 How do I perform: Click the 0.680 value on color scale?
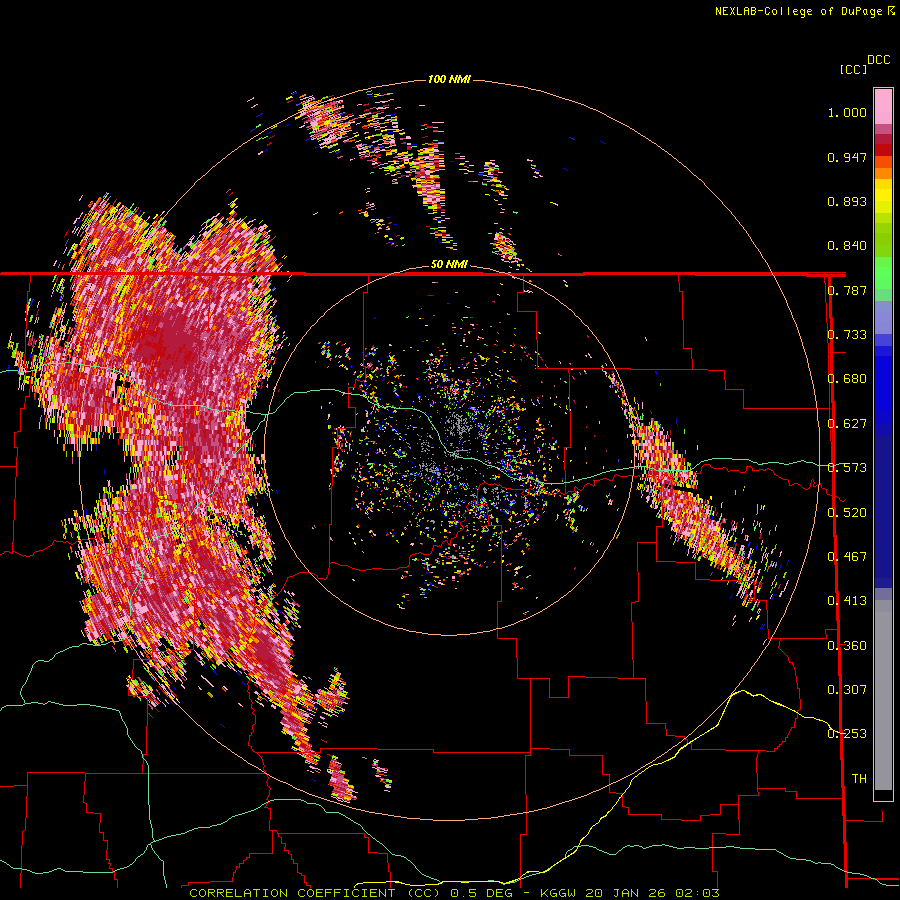coord(847,379)
